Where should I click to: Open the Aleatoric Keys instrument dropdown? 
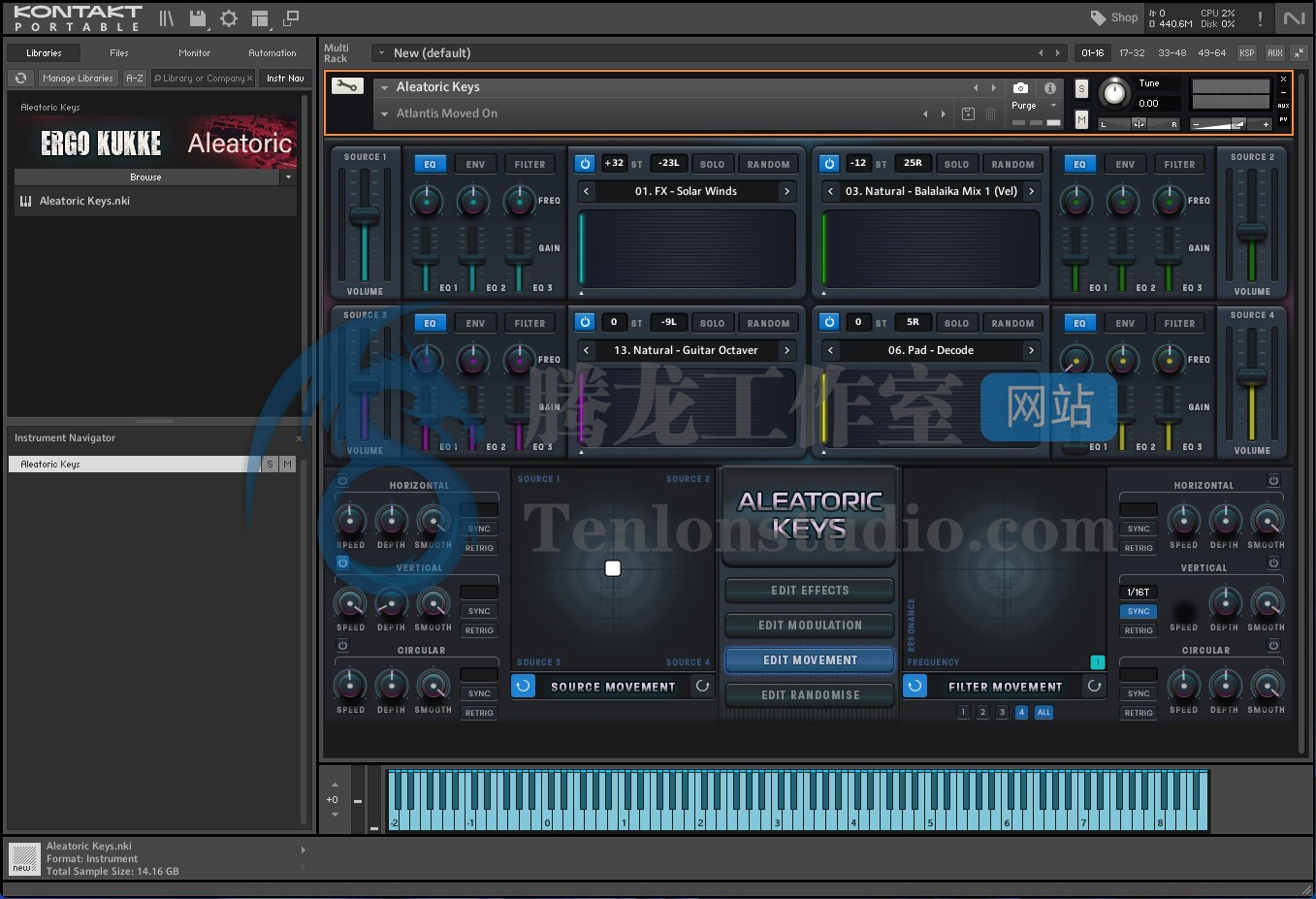[385, 87]
